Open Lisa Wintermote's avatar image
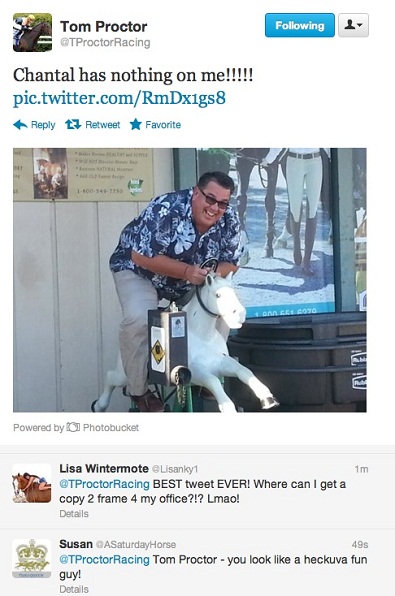This screenshot has width=395, height=596. tap(32, 483)
